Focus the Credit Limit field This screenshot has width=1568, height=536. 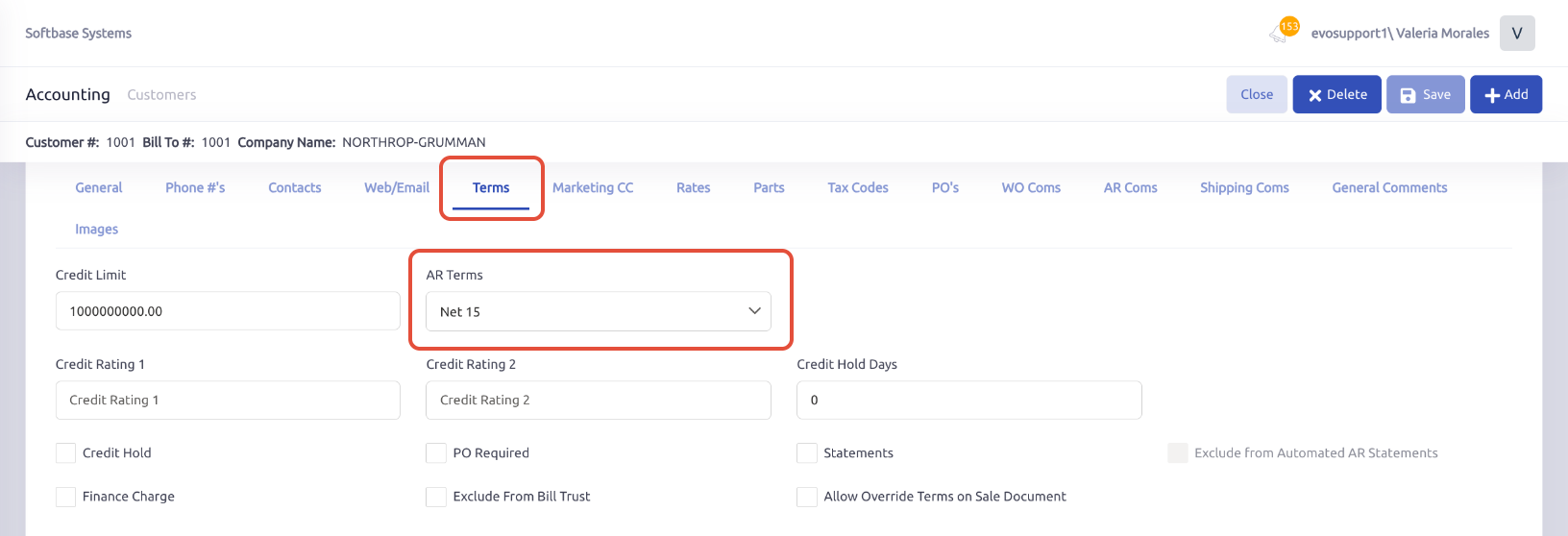[x=228, y=311]
